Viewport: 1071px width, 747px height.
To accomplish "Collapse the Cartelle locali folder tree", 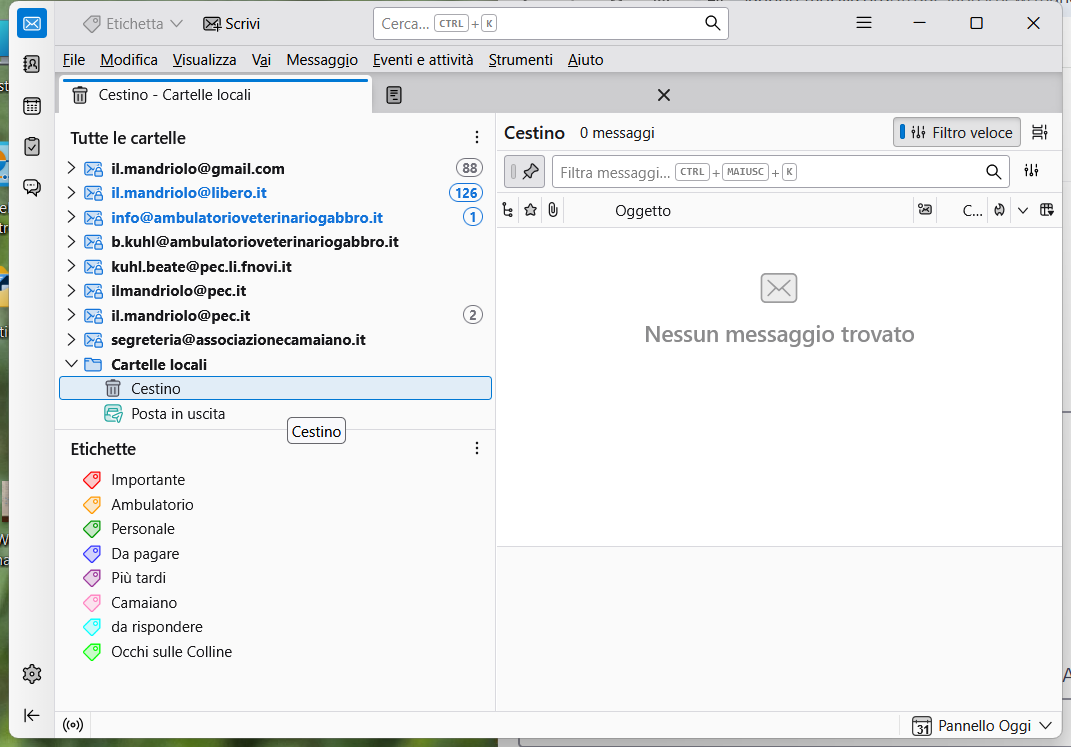I will pyautogui.click(x=71, y=364).
